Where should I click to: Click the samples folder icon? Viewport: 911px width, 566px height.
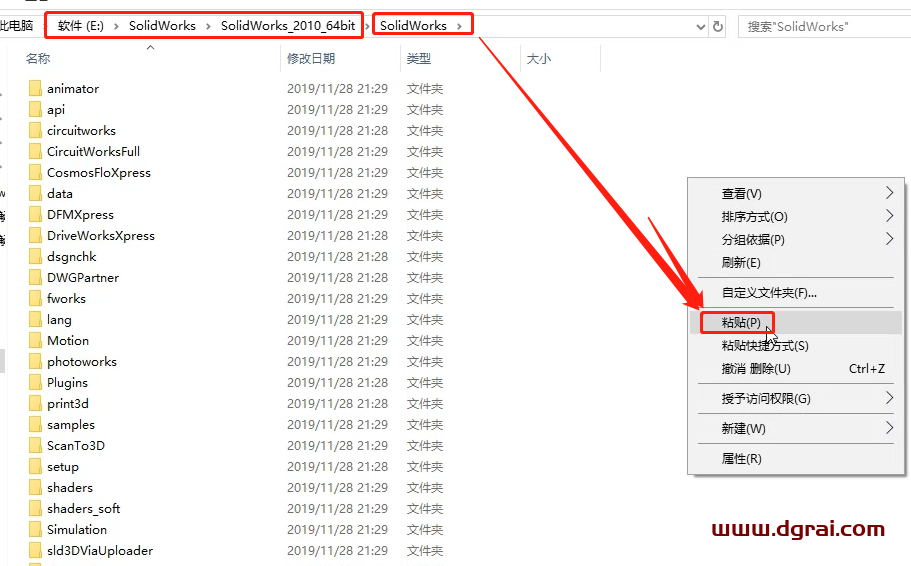[x=35, y=424]
